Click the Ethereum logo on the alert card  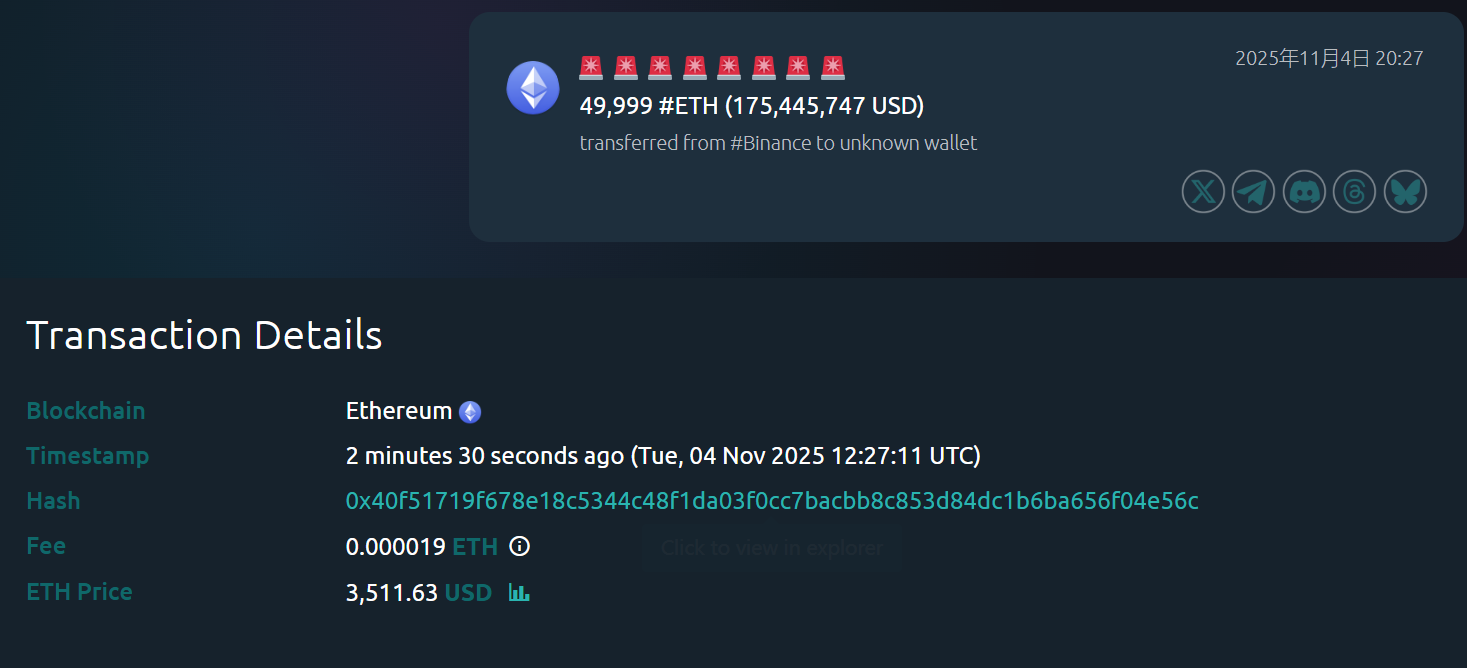533,88
